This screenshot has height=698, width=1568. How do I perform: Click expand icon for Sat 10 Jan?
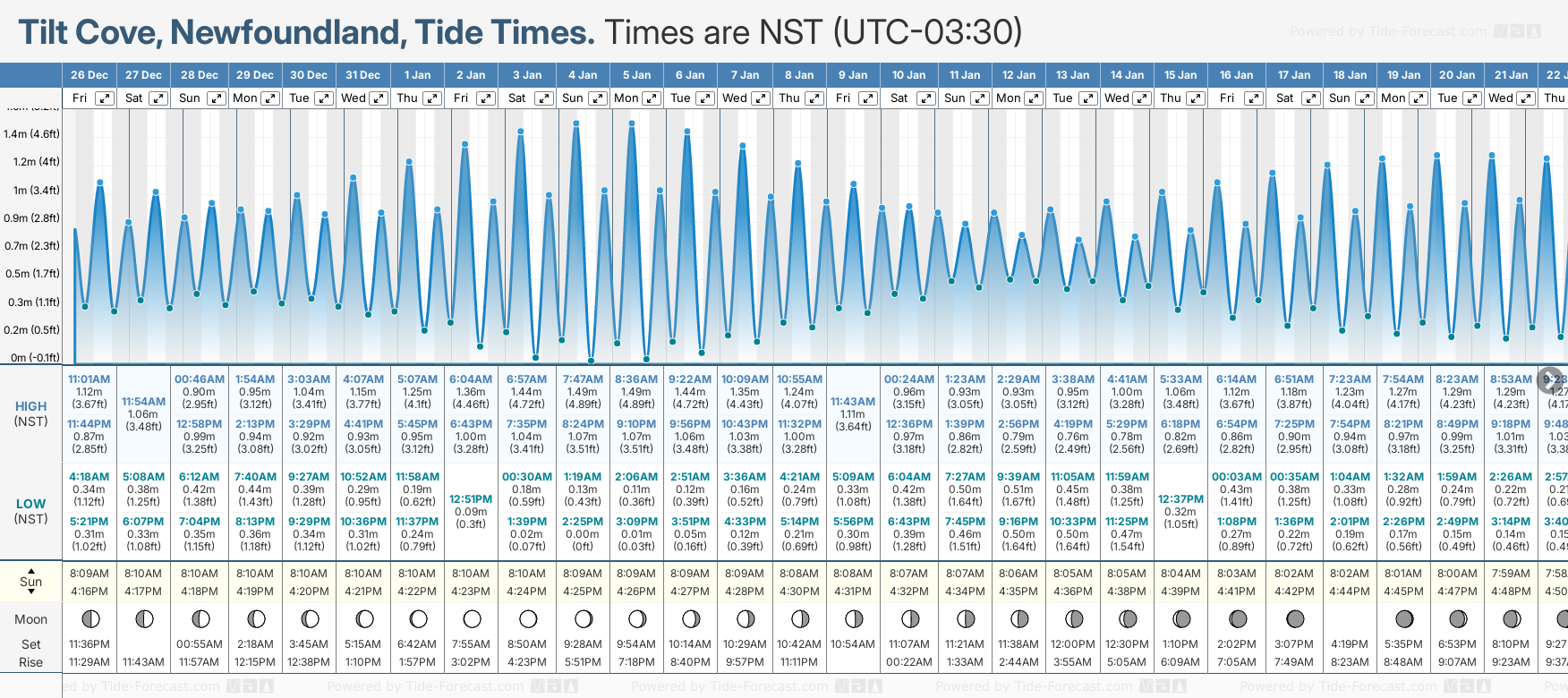(x=923, y=98)
